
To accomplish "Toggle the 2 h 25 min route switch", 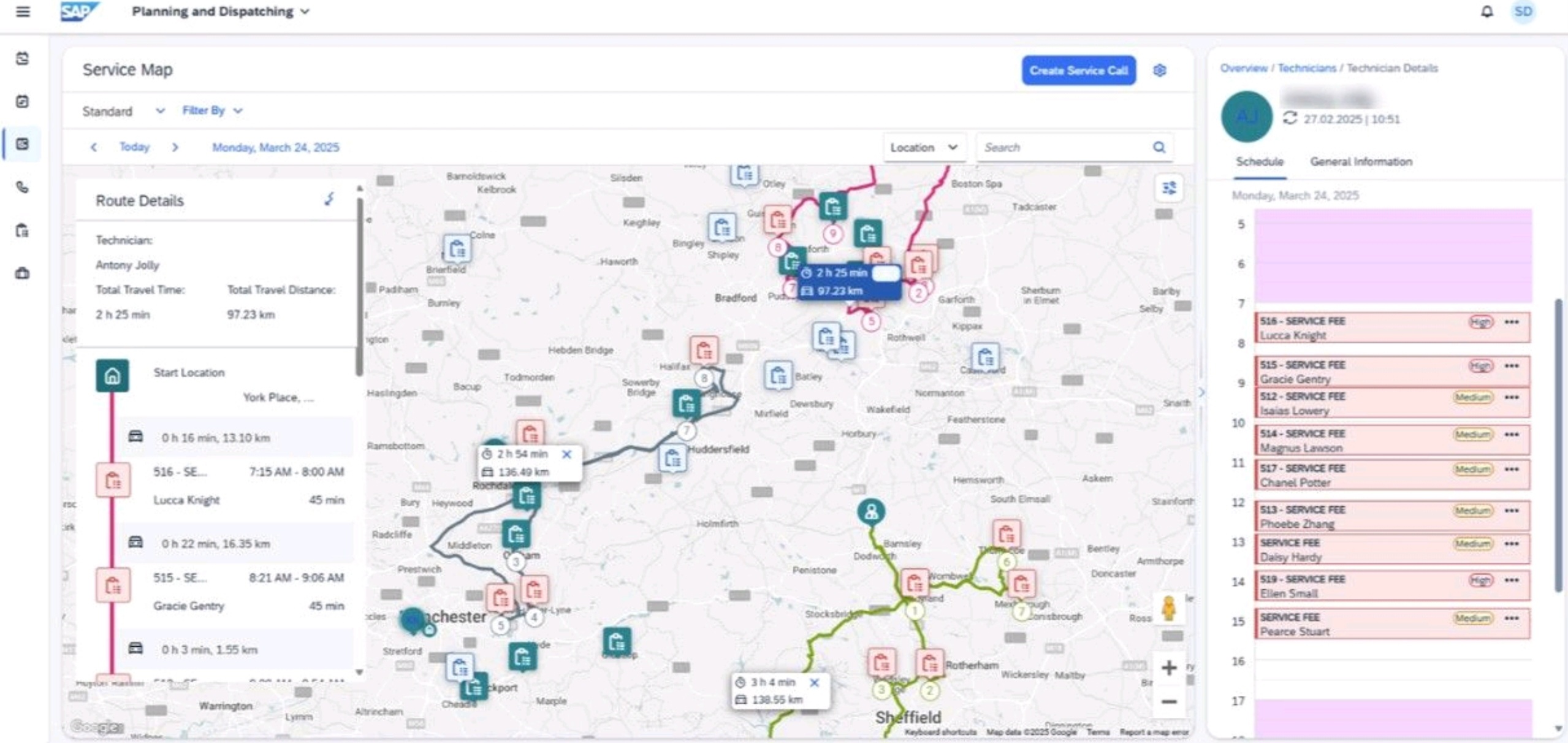I will pyautogui.click(x=885, y=273).
